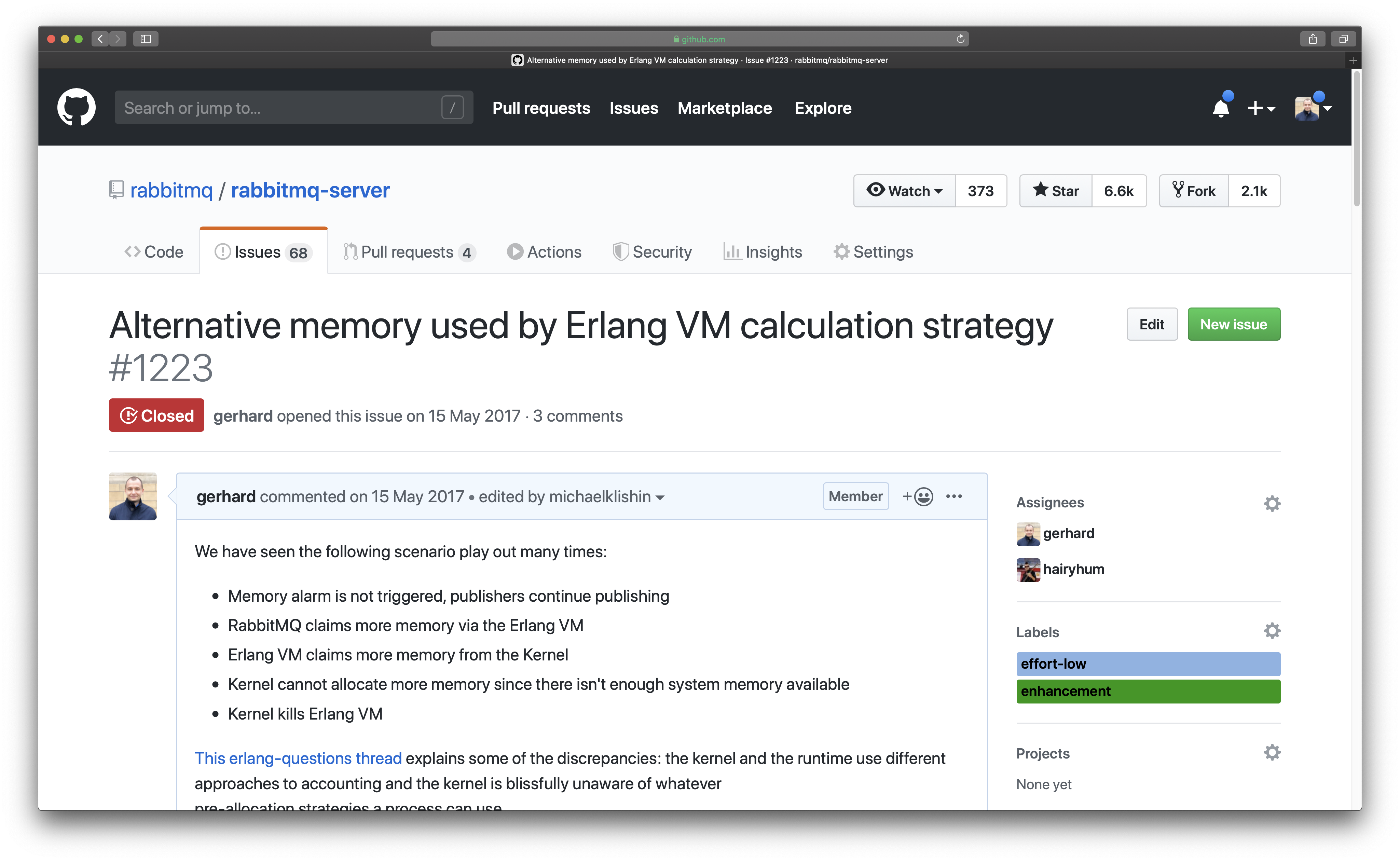Add a reaction with the smiley icon
Image resolution: width=1400 pixels, height=861 pixels.
click(918, 496)
